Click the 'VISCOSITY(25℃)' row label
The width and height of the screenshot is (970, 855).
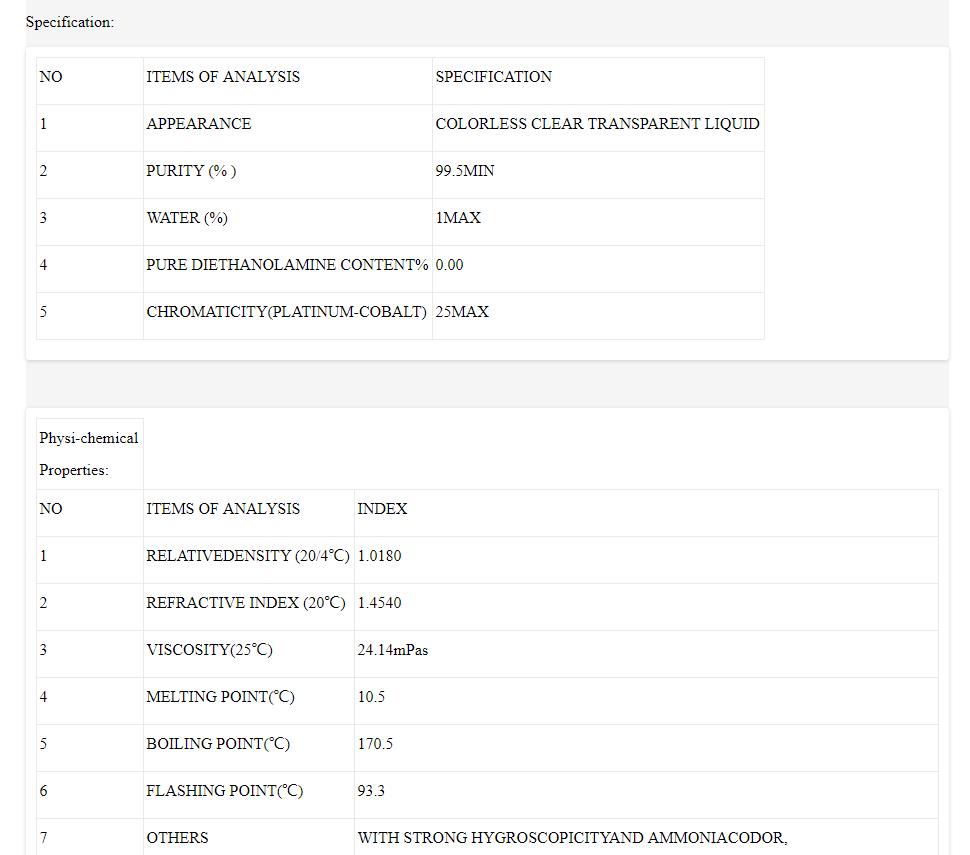tap(209, 650)
